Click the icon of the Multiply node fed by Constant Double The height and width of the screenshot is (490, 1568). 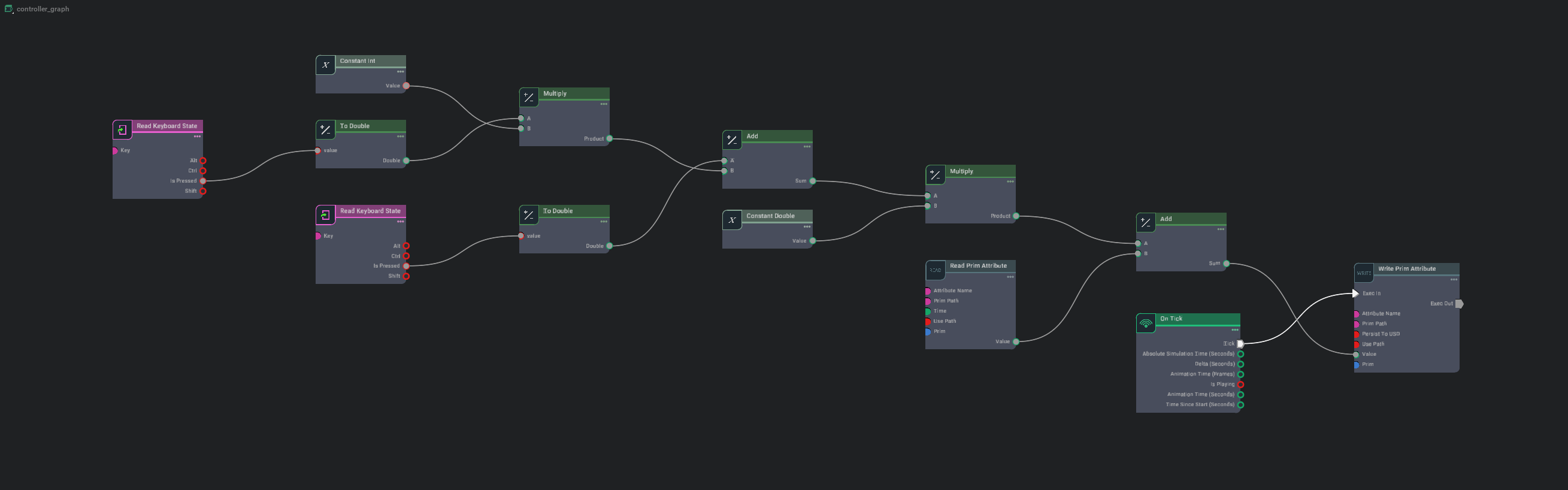pyautogui.click(x=936, y=176)
